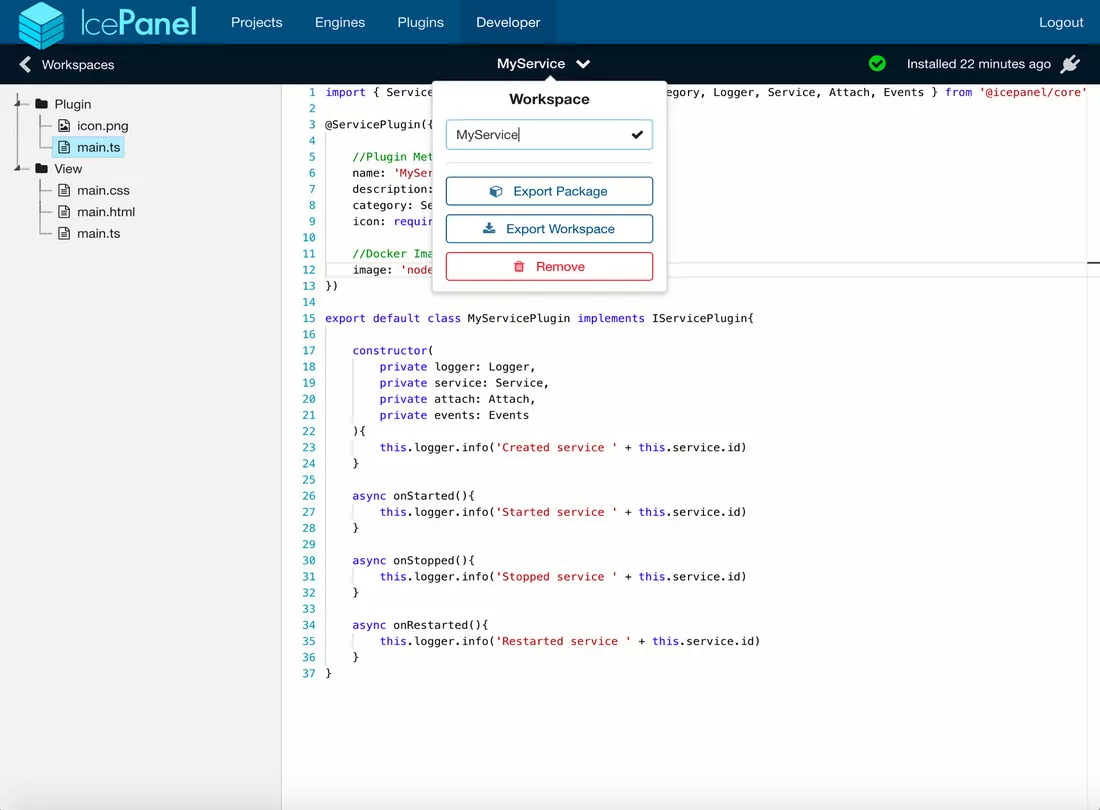The width and height of the screenshot is (1100, 810).
Task: Open the Engines section
Action: pos(339,21)
